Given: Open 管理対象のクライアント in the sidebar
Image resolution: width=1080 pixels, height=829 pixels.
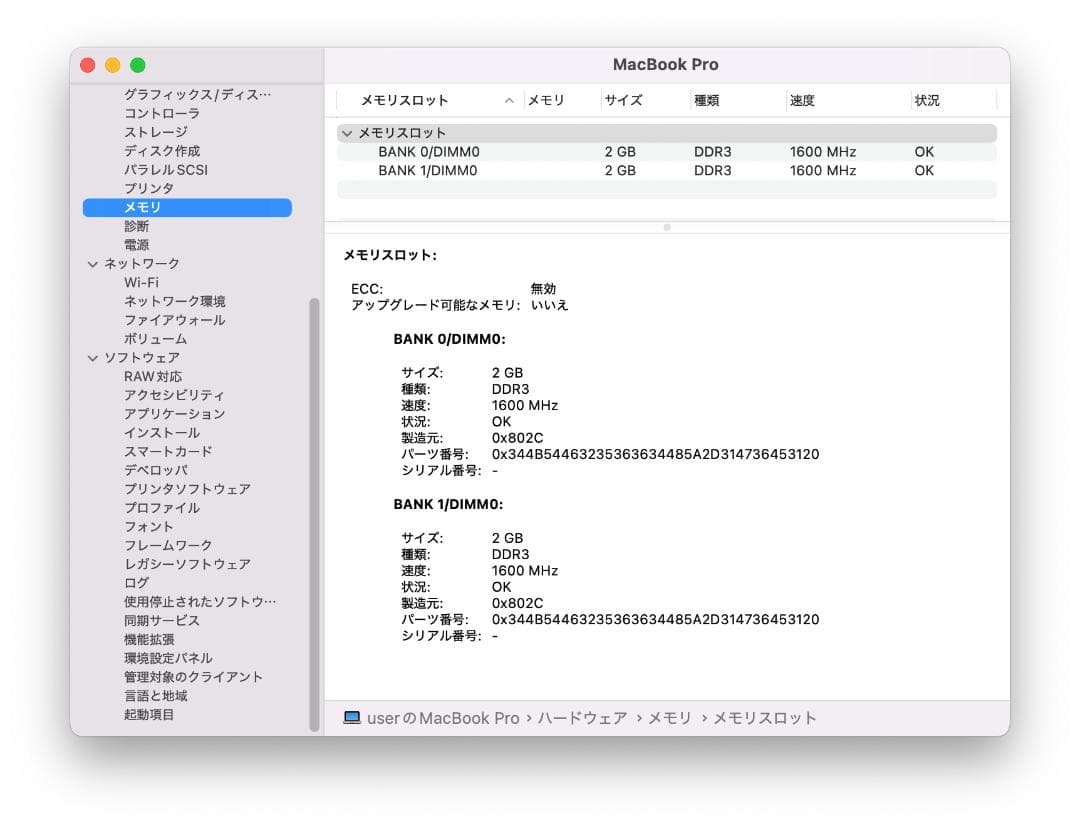Looking at the screenshot, I should [x=194, y=677].
